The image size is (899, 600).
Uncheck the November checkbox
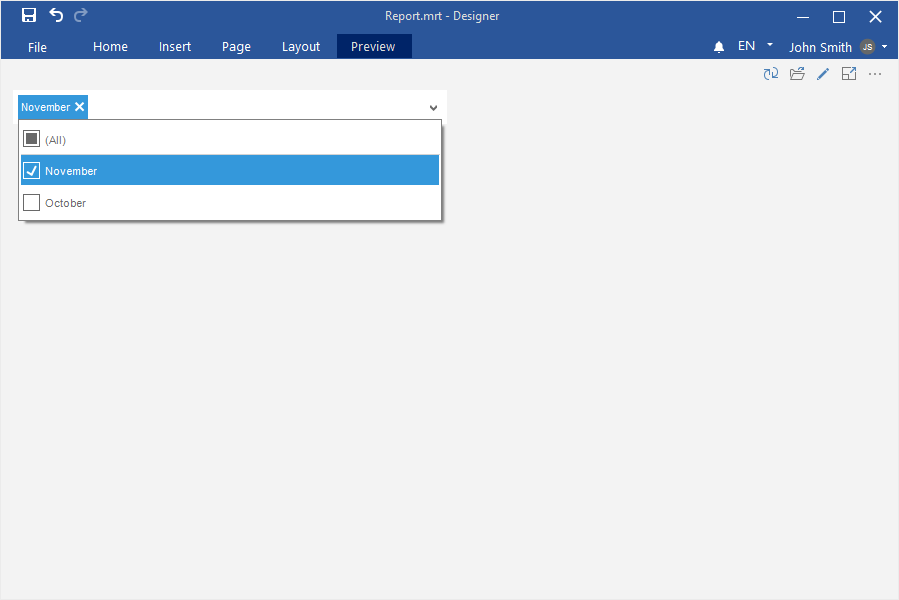[x=32, y=171]
